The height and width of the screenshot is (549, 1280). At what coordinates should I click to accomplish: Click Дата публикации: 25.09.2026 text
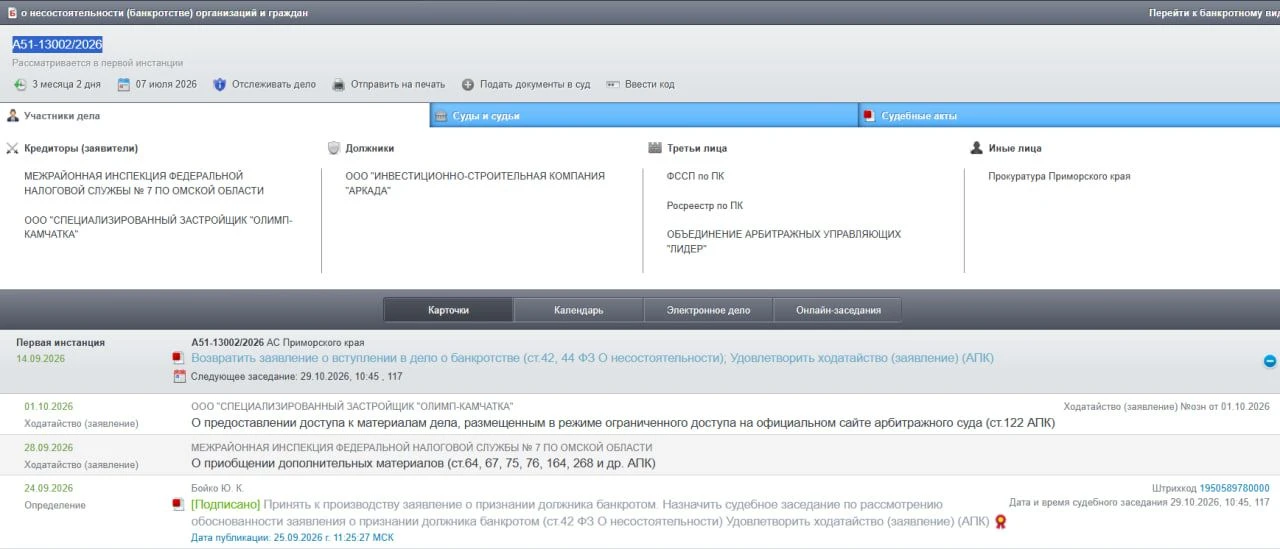click(x=292, y=538)
